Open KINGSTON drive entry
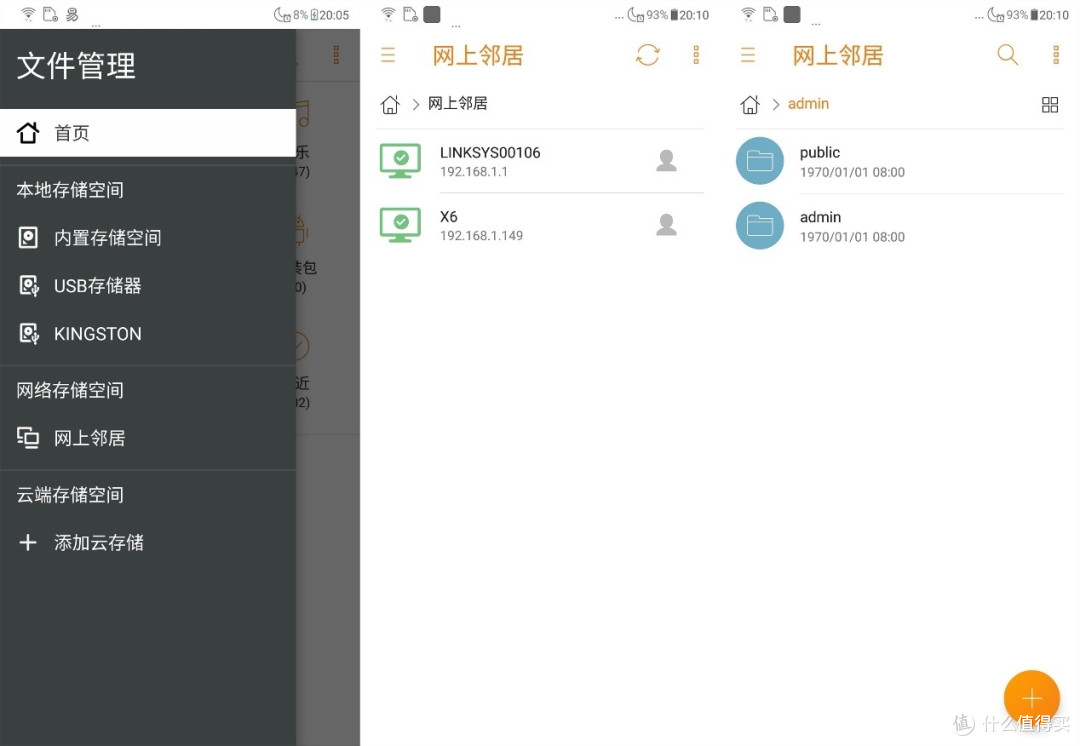This screenshot has height=746, width=1080. pyautogui.click(x=148, y=334)
